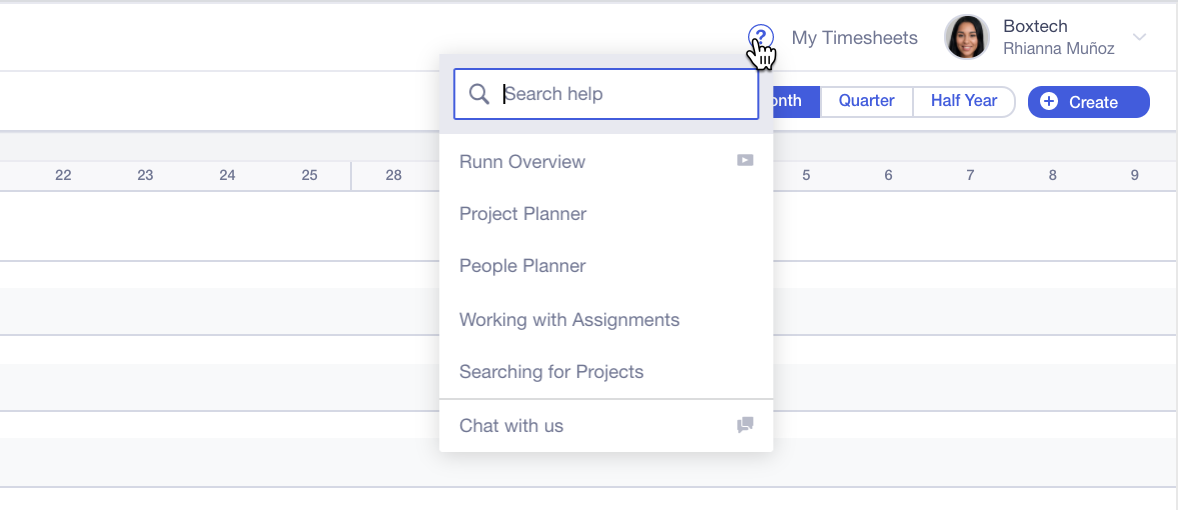Viewport: 1178px width, 510px height.
Task: Click Rhianna Muñoz profile avatar
Action: click(x=967, y=38)
